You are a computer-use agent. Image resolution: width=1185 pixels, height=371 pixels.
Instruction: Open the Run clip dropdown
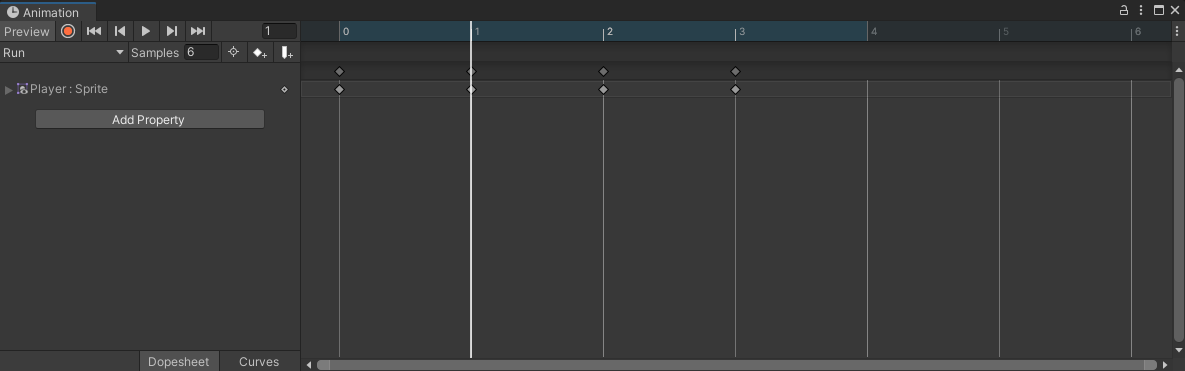pyautogui.click(x=63, y=53)
